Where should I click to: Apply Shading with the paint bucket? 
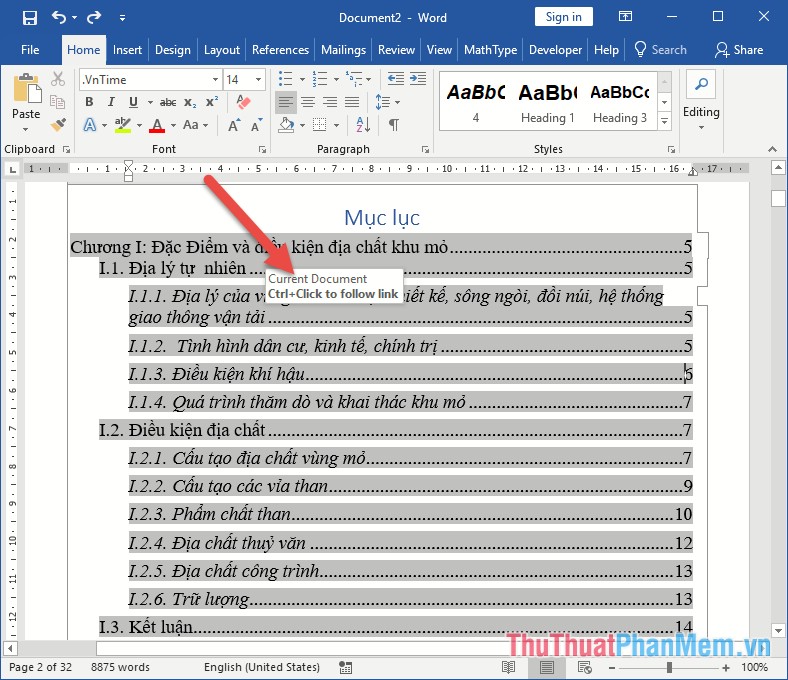click(x=286, y=125)
